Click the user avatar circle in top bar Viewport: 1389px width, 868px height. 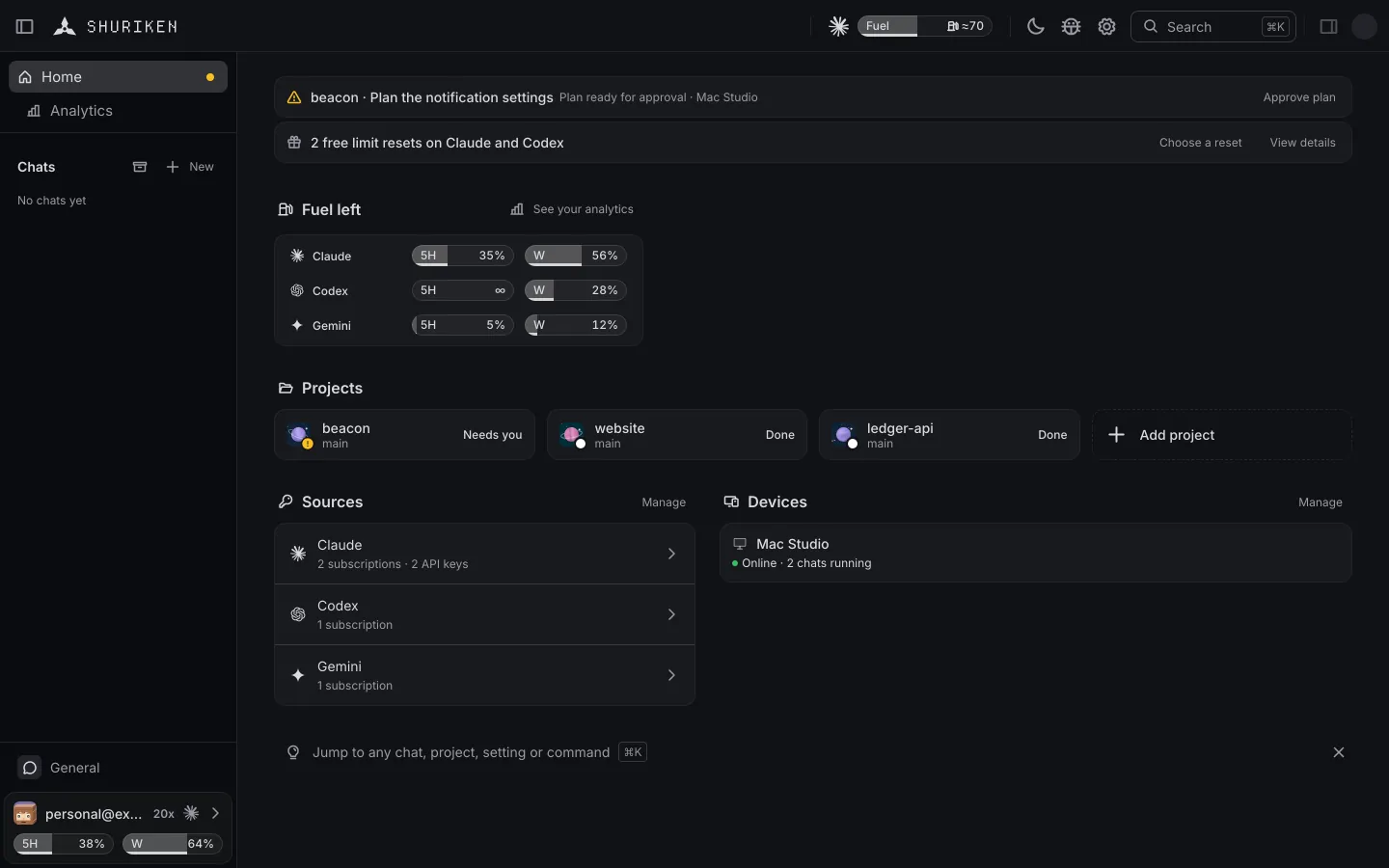(1365, 27)
